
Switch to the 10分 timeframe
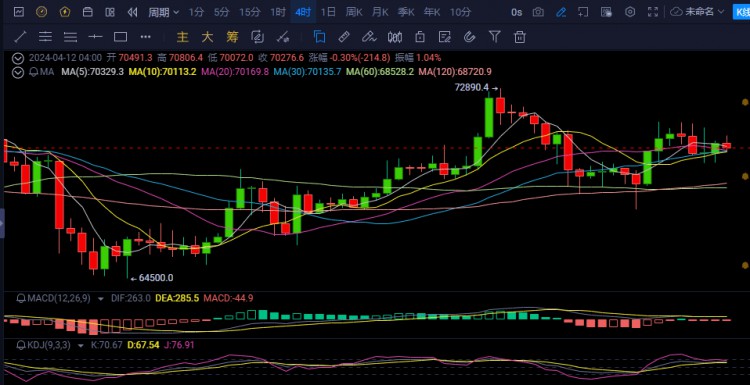460,12
